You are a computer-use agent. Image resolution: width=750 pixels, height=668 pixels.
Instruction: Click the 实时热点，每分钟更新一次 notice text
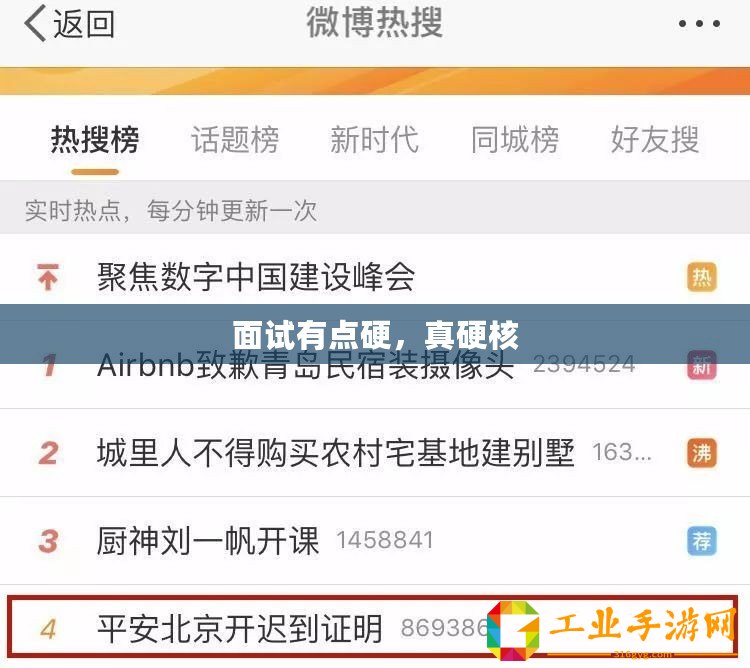tap(171, 210)
